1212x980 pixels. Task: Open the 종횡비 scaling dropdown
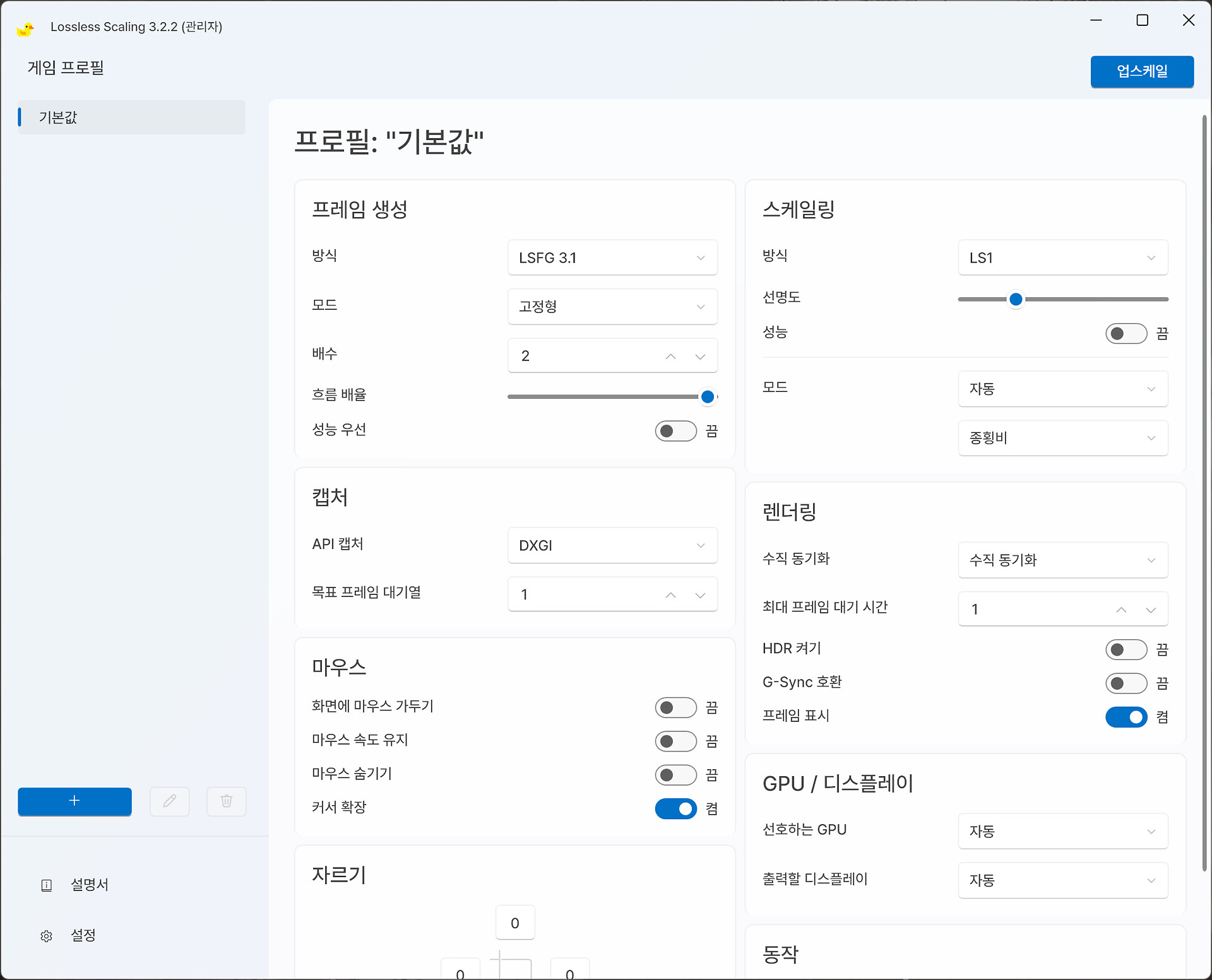click(x=1062, y=438)
